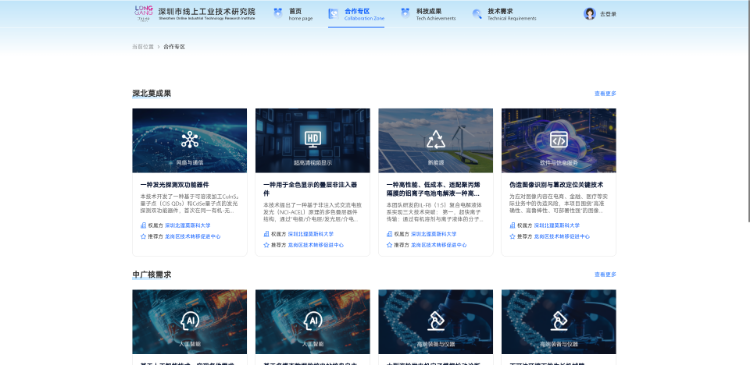Open the title about 铝离子电池电解液

433,189
